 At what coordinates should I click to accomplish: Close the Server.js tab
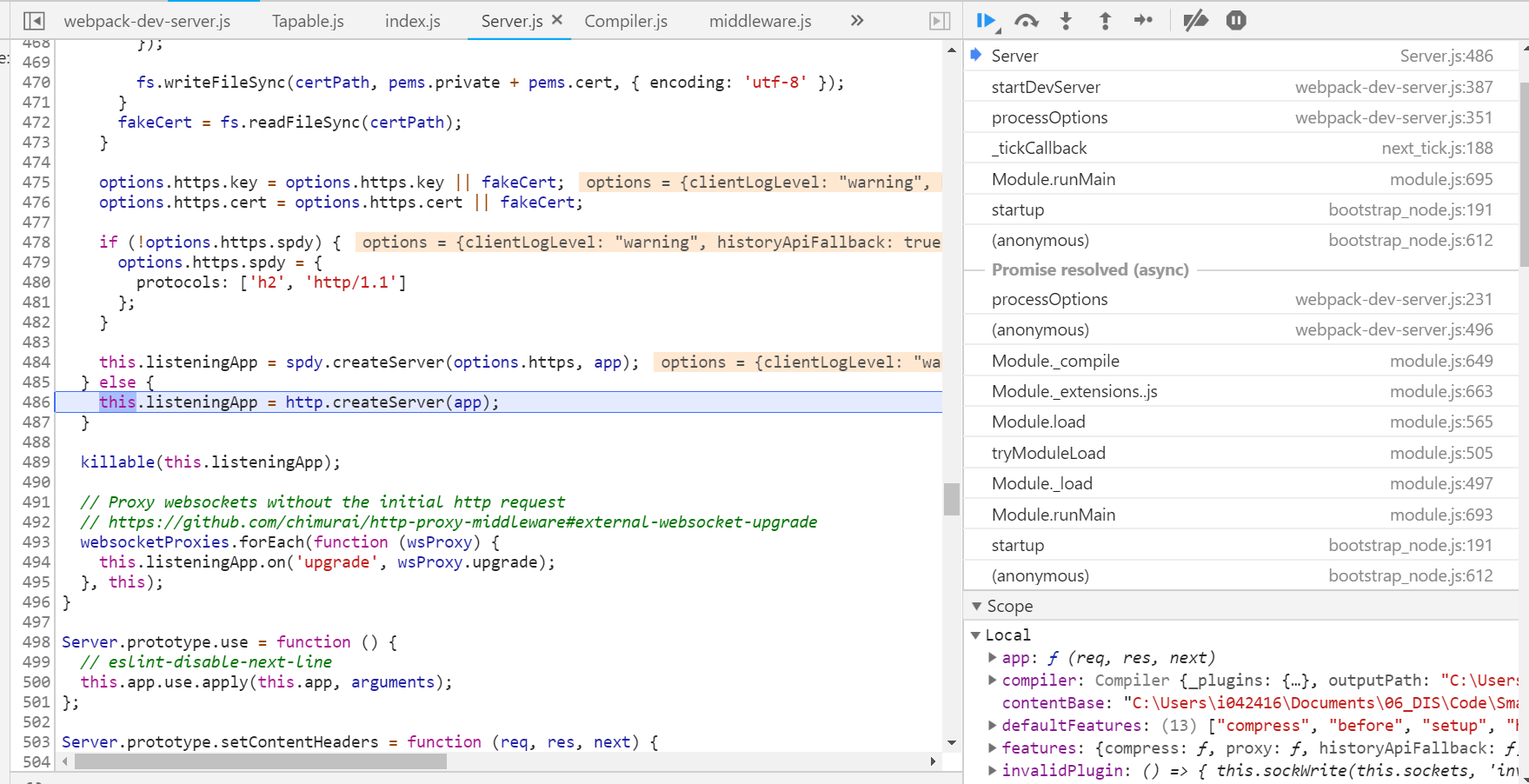click(x=557, y=20)
